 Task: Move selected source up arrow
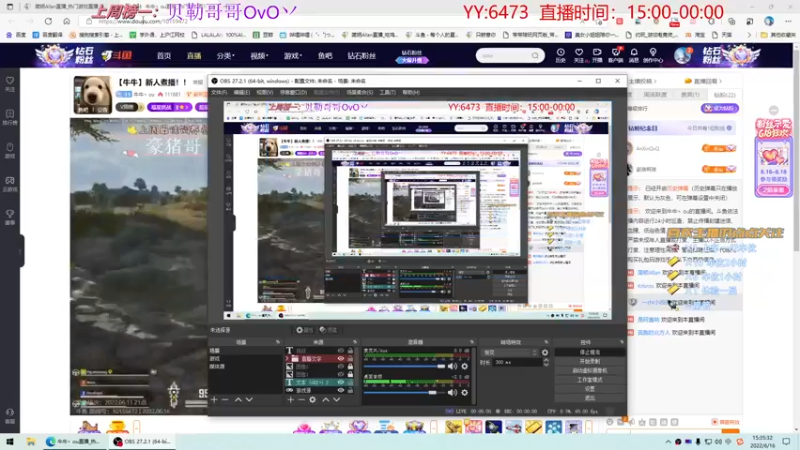click(326, 400)
